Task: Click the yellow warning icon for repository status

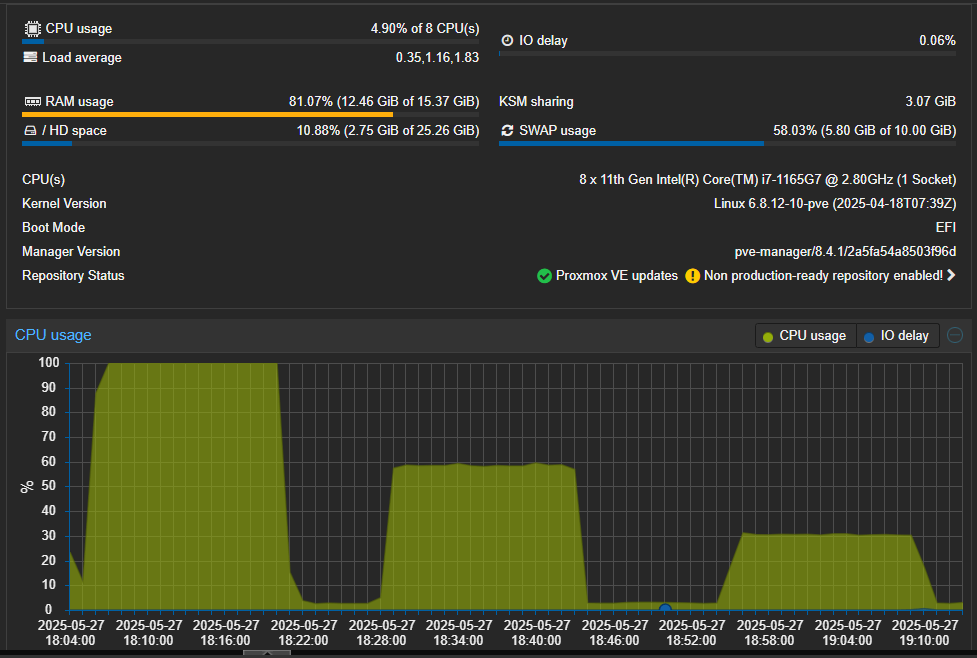Action: tap(692, 276)
